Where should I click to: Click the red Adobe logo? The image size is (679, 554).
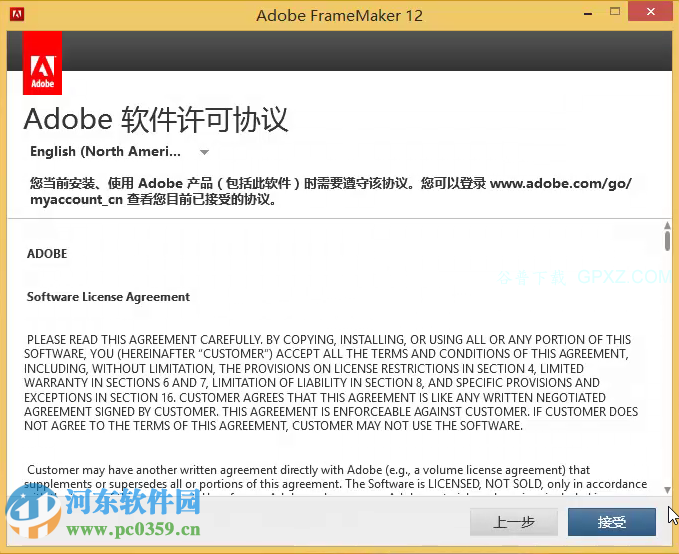[42, 63]
